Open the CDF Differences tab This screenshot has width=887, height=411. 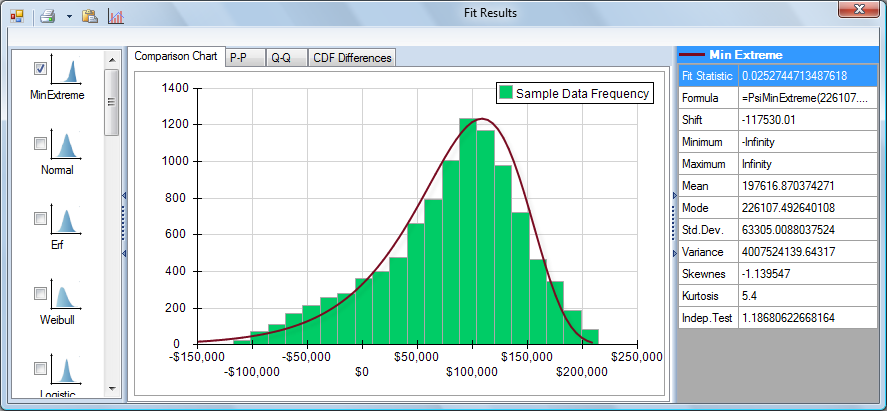tap(352, 57)
